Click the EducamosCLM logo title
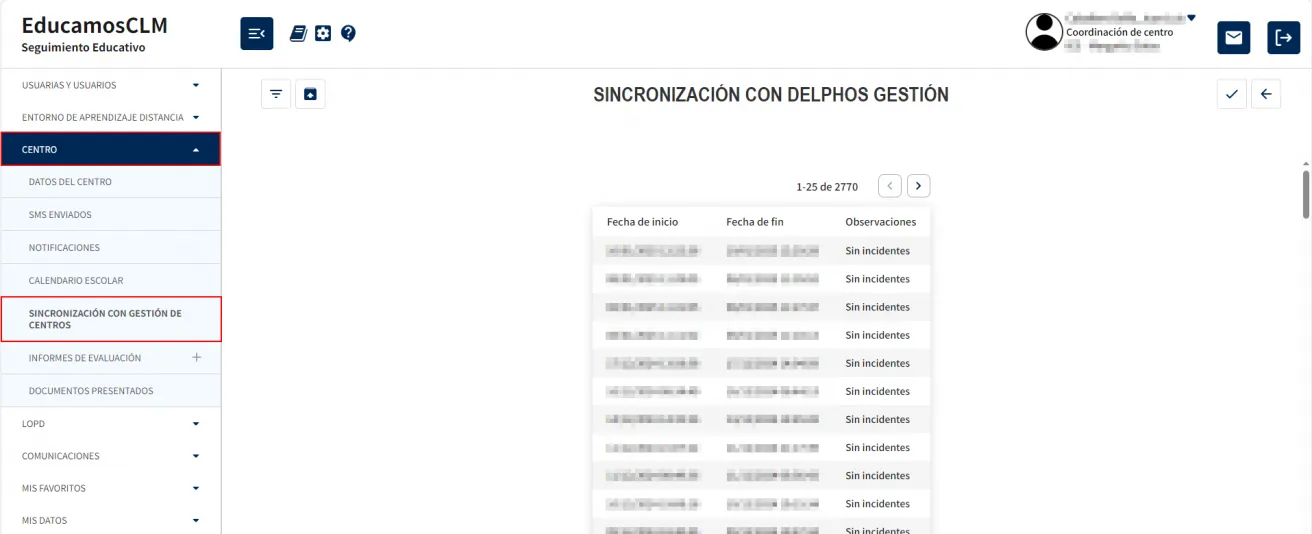Image resolution: width=1312 pixels, height=534 pixels. pyautogui.click(x=94, y=25)
